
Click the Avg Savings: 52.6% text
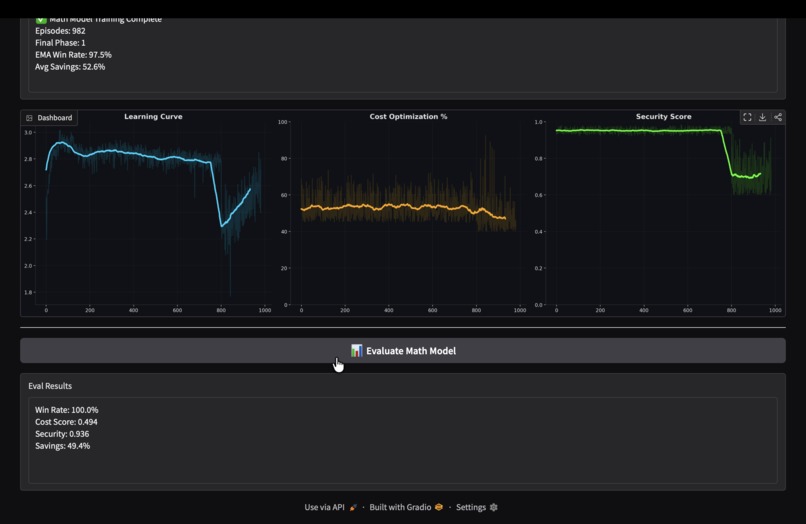tap(70, 67)
